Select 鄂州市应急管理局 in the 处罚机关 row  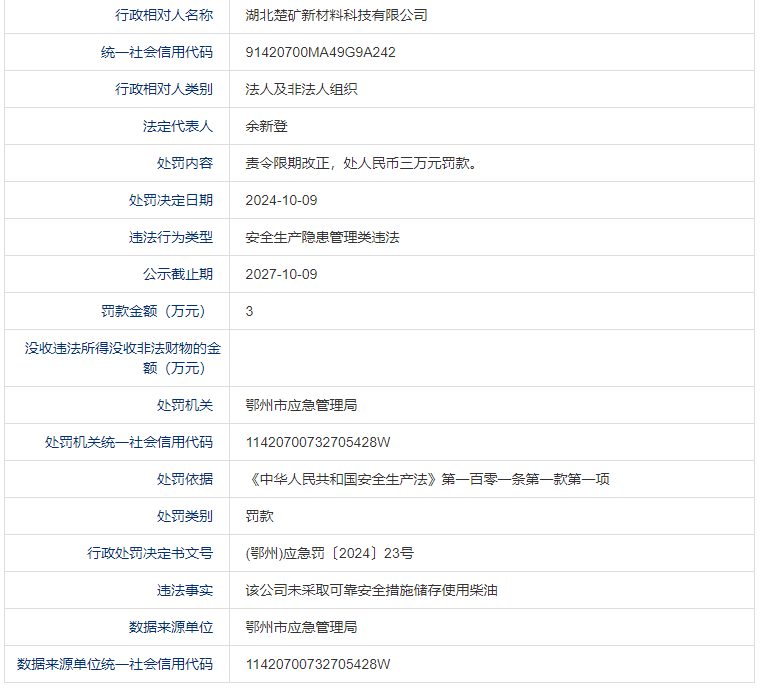[301, 405]
